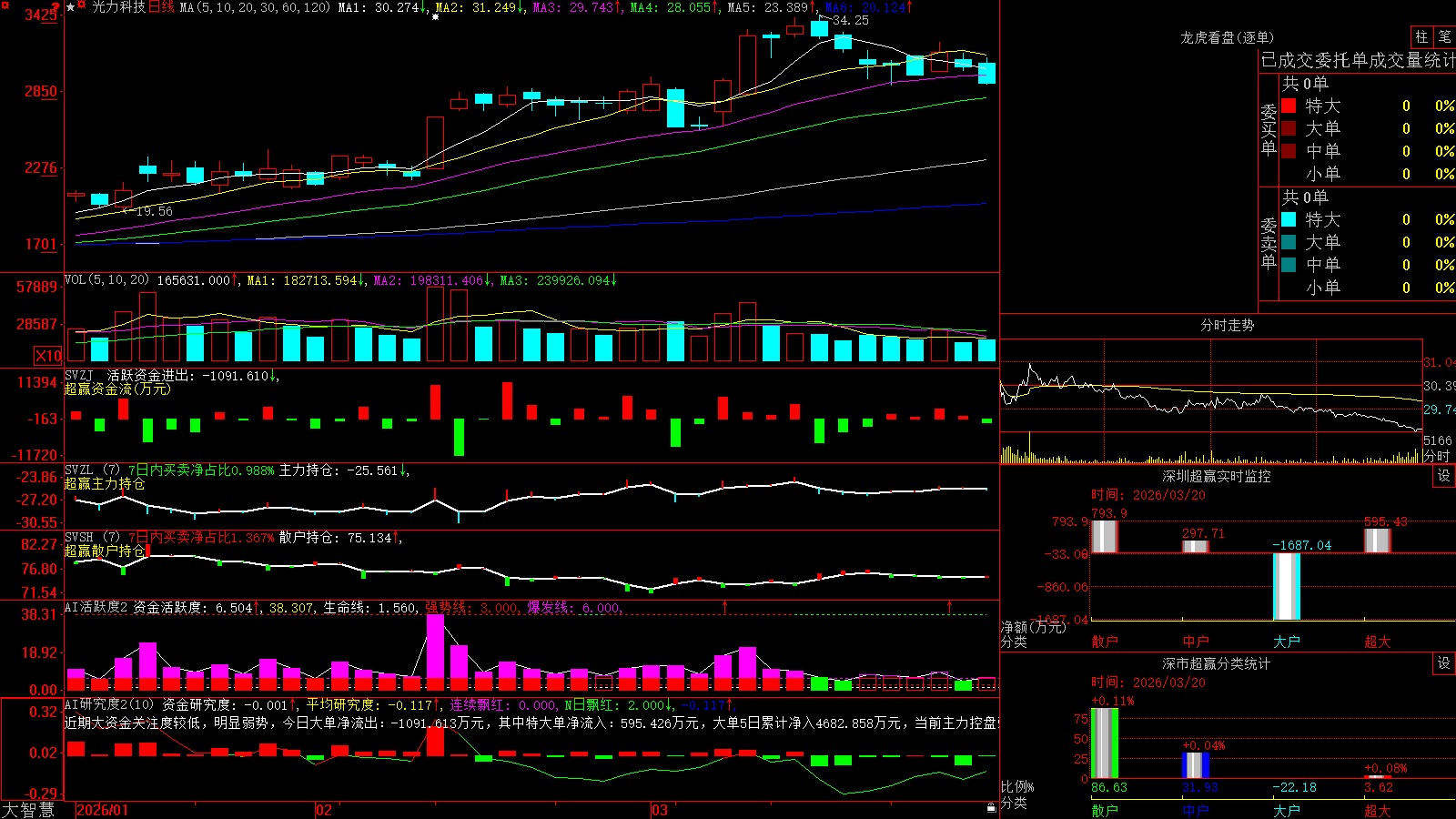Click the cyan 特大 sell-order swatch
The width and height of the screenshot is (1456, 819).
pos(1289,219)
